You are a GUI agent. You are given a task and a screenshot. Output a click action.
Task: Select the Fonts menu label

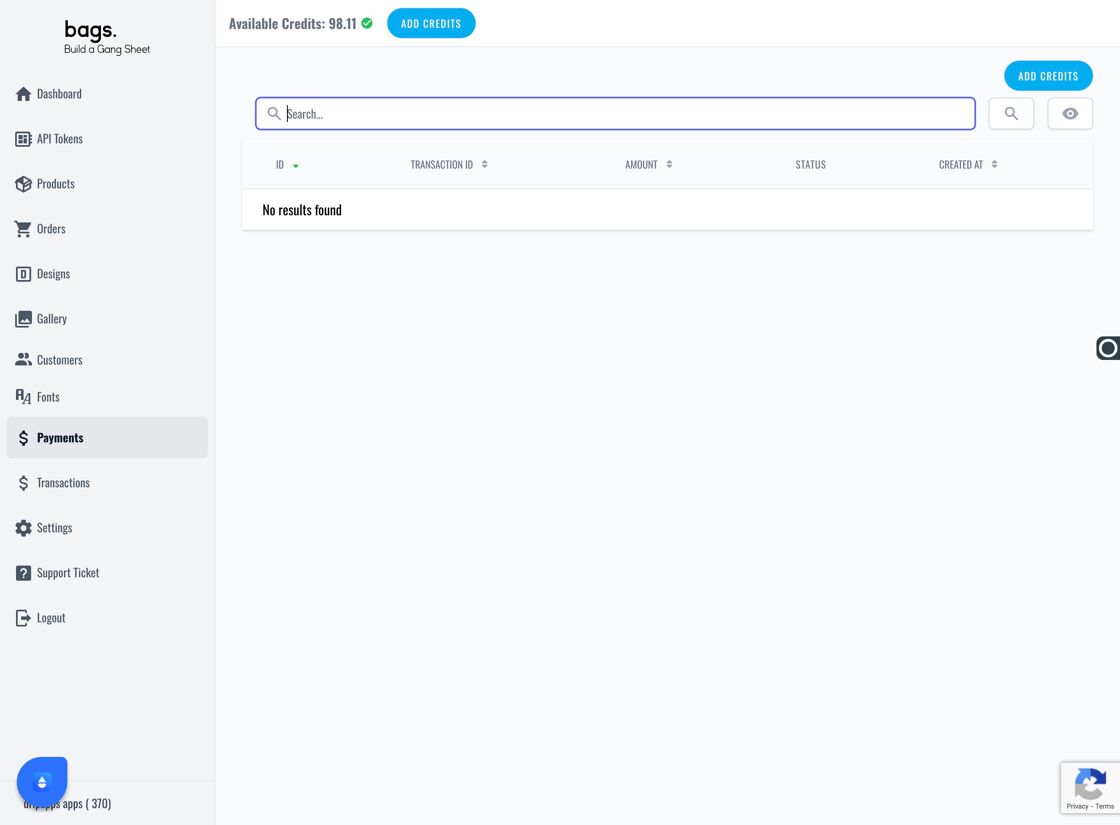(x=49, y=397)
